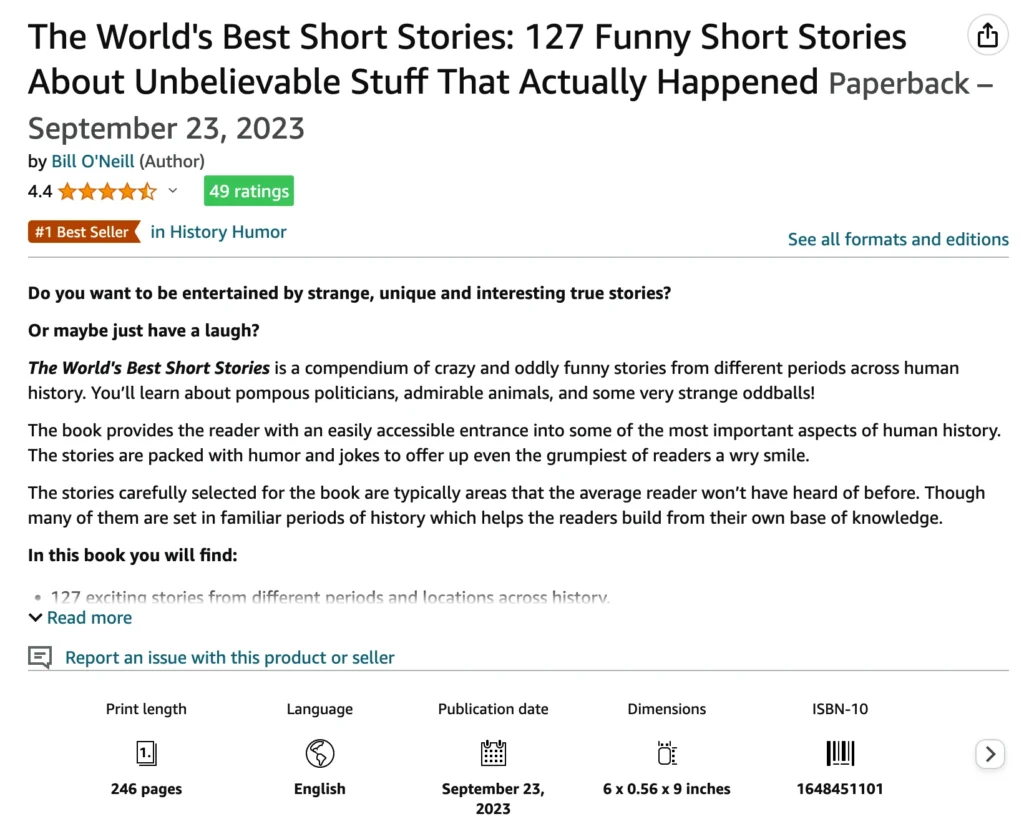Click the Dimensions ruler icon
This screenshot has height=829, width=1024.
(667, 753)
